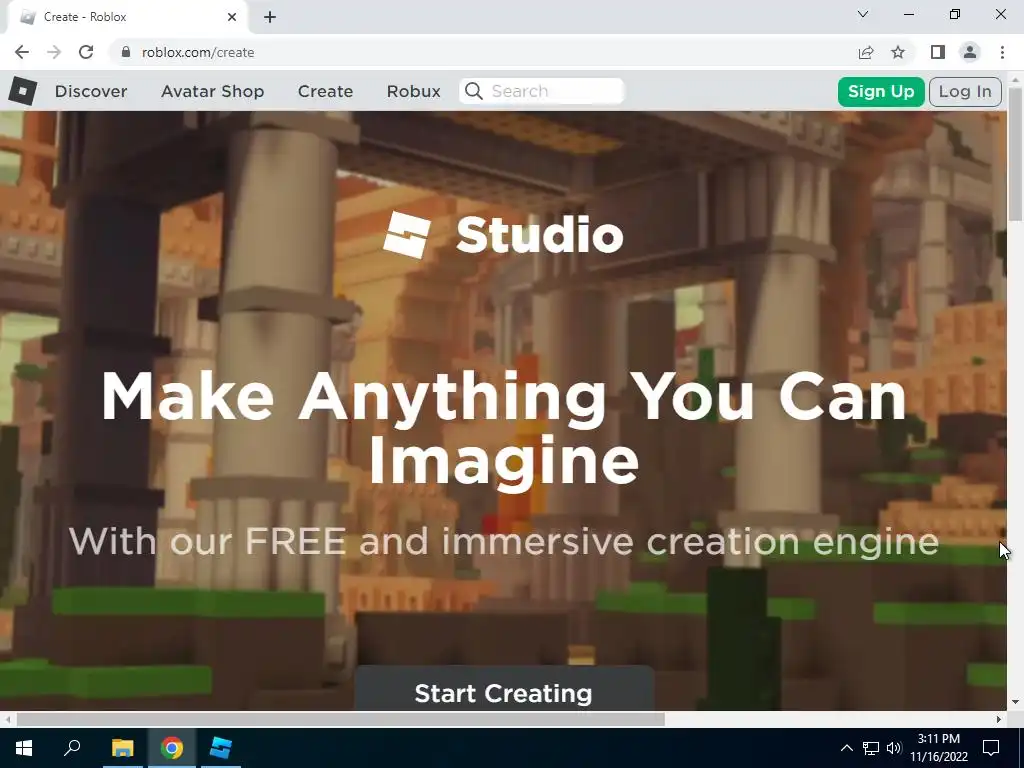The height and width of the screenshot is (768, 1024).
Task: Open Chrome side panel icon
Action: 938,52
